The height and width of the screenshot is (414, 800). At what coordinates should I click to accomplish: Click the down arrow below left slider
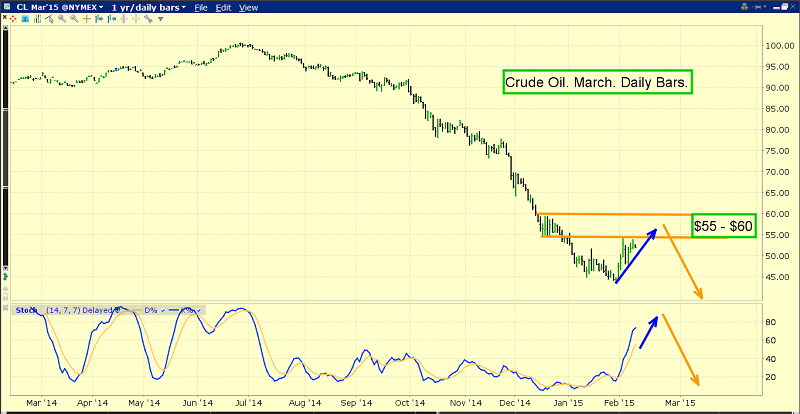coord(5,269)
